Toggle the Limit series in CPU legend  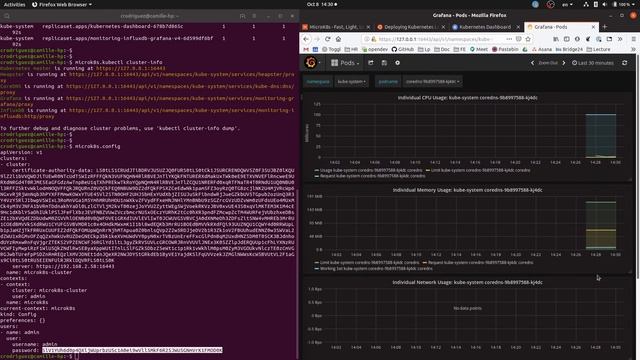pos(478,170)
